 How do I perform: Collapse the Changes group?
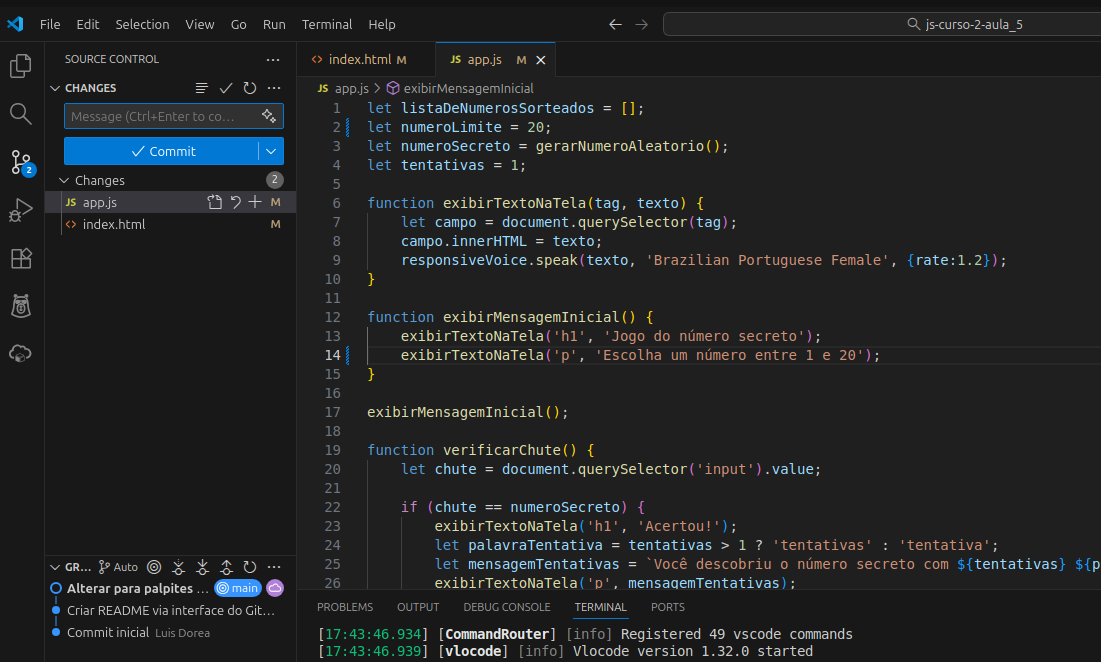pyautogui.click(x=65, y=180)
